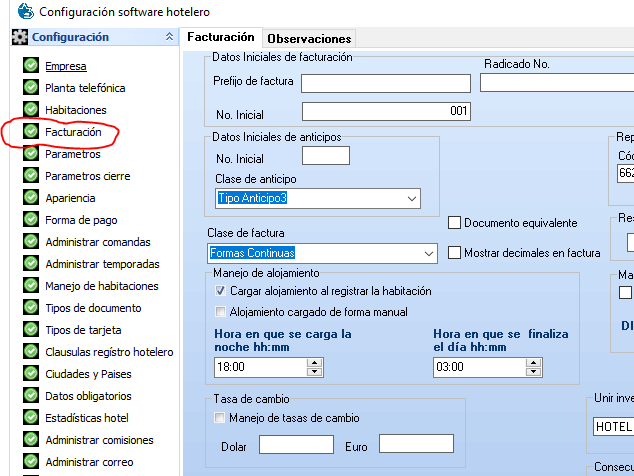Viewport: 634px width, 476px height.
Task: Click the green icon next to Planta telefónica
Action: point(31,88)
